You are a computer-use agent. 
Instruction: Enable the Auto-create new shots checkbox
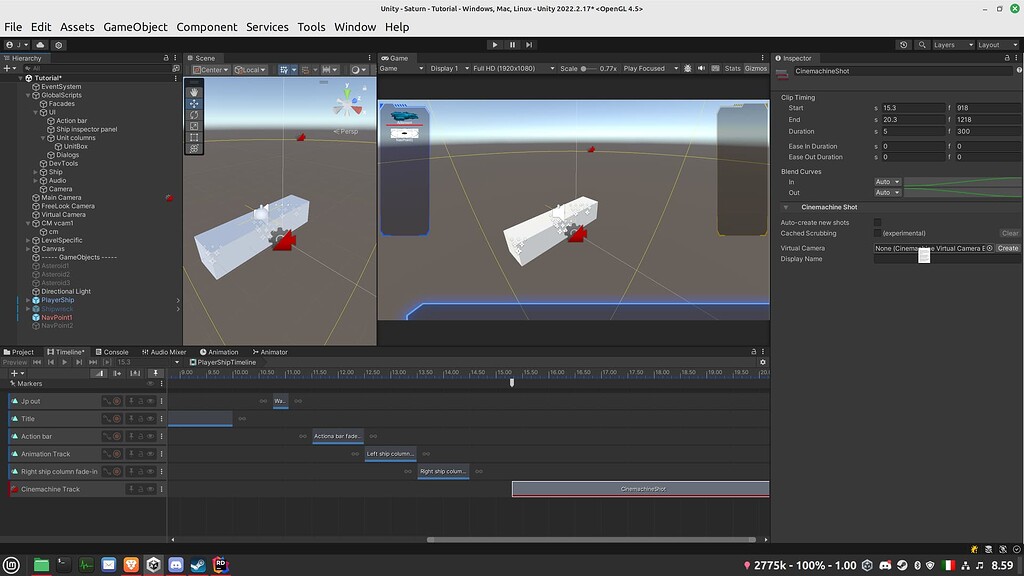[x=878, y=223]
